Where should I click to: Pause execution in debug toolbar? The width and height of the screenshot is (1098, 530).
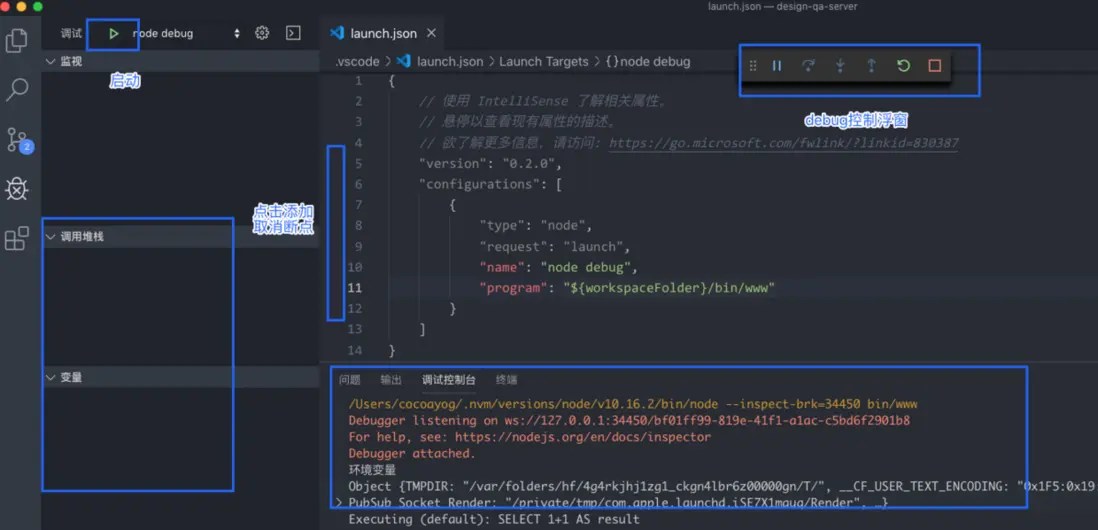click(777, 66)
